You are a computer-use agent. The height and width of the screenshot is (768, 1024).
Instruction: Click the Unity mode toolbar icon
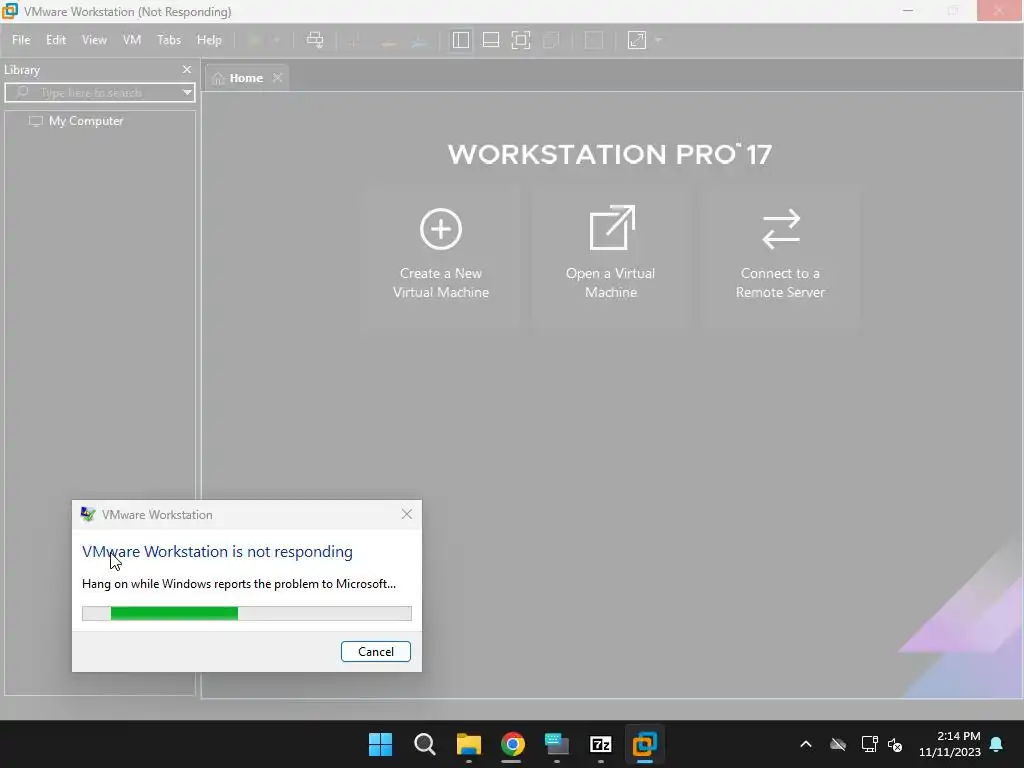pyautogui.click(x=551, y=40)
